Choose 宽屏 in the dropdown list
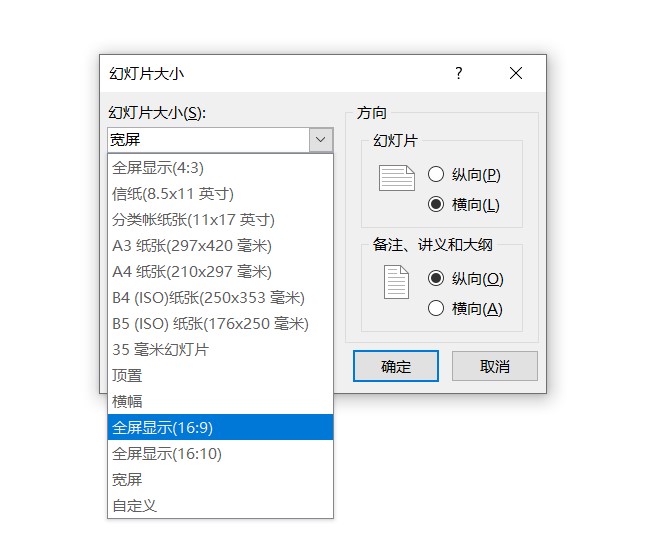Image resolution: width=672 pixels, height=552 pixels. (220, 480)
